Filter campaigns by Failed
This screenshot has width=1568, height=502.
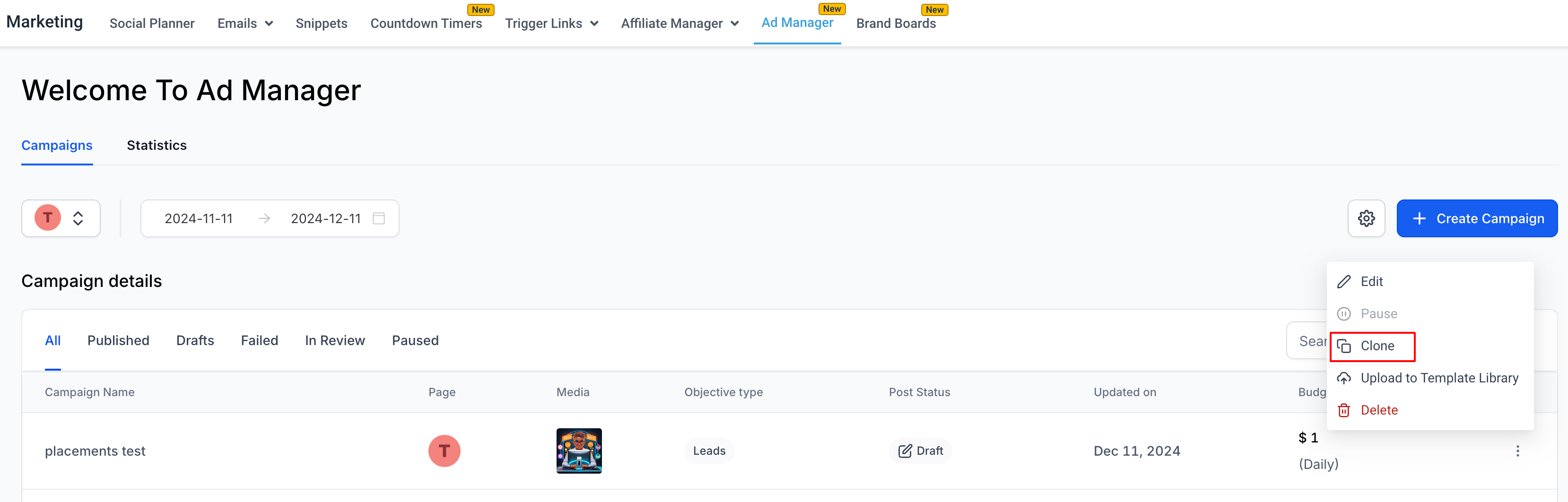pos(259,341)
